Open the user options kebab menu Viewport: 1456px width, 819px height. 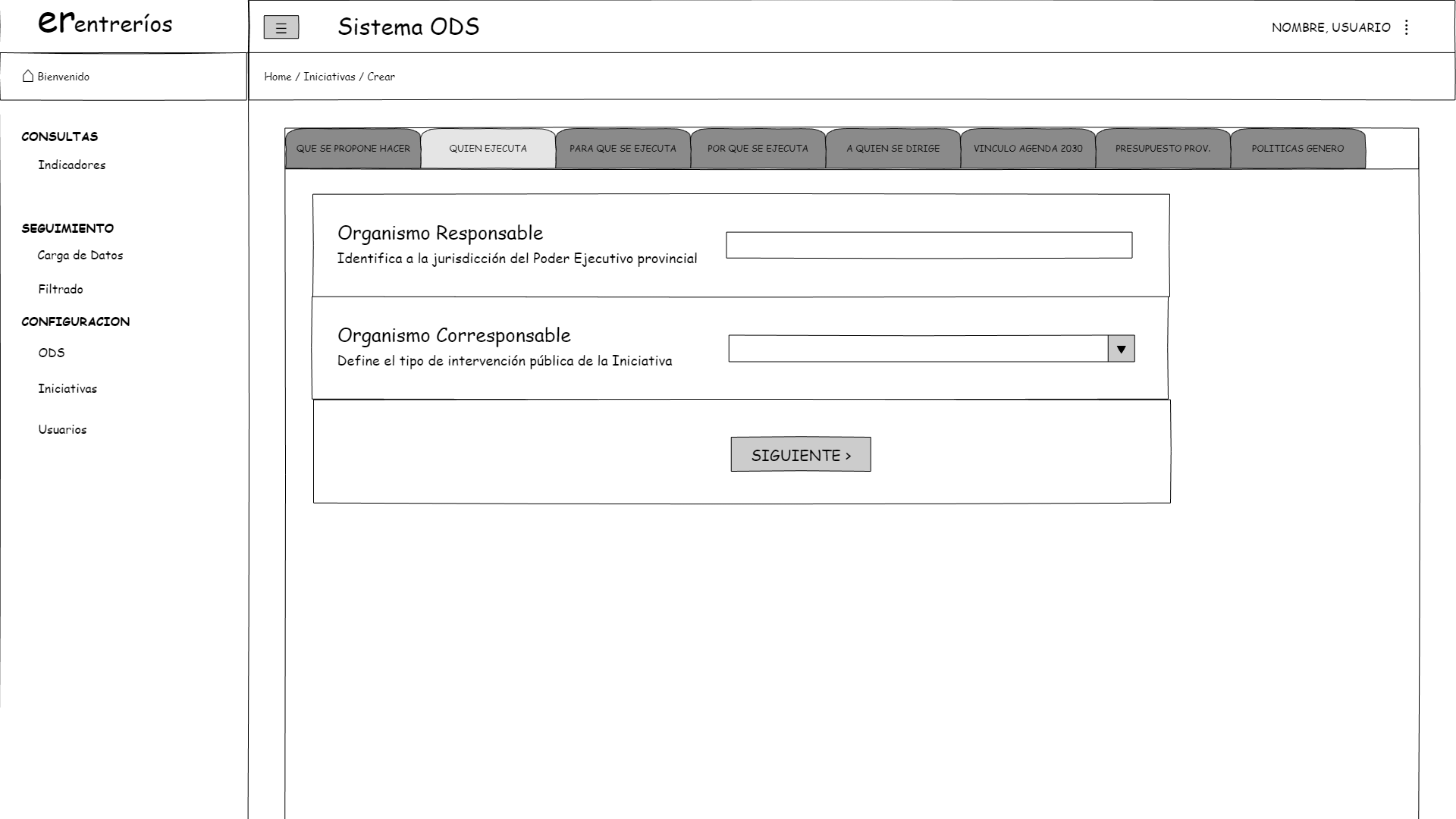click(1406, 27)
